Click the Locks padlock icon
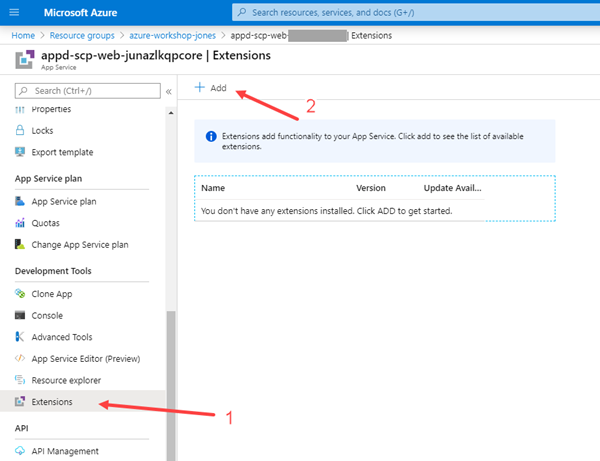 coord(22,130)
